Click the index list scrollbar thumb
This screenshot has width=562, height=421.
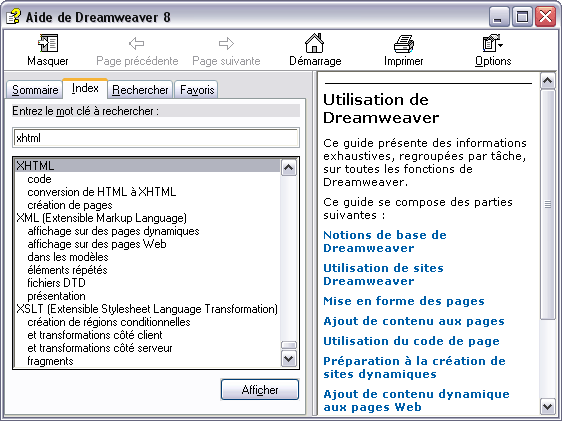pyautogui.click(x=289, y=345)
